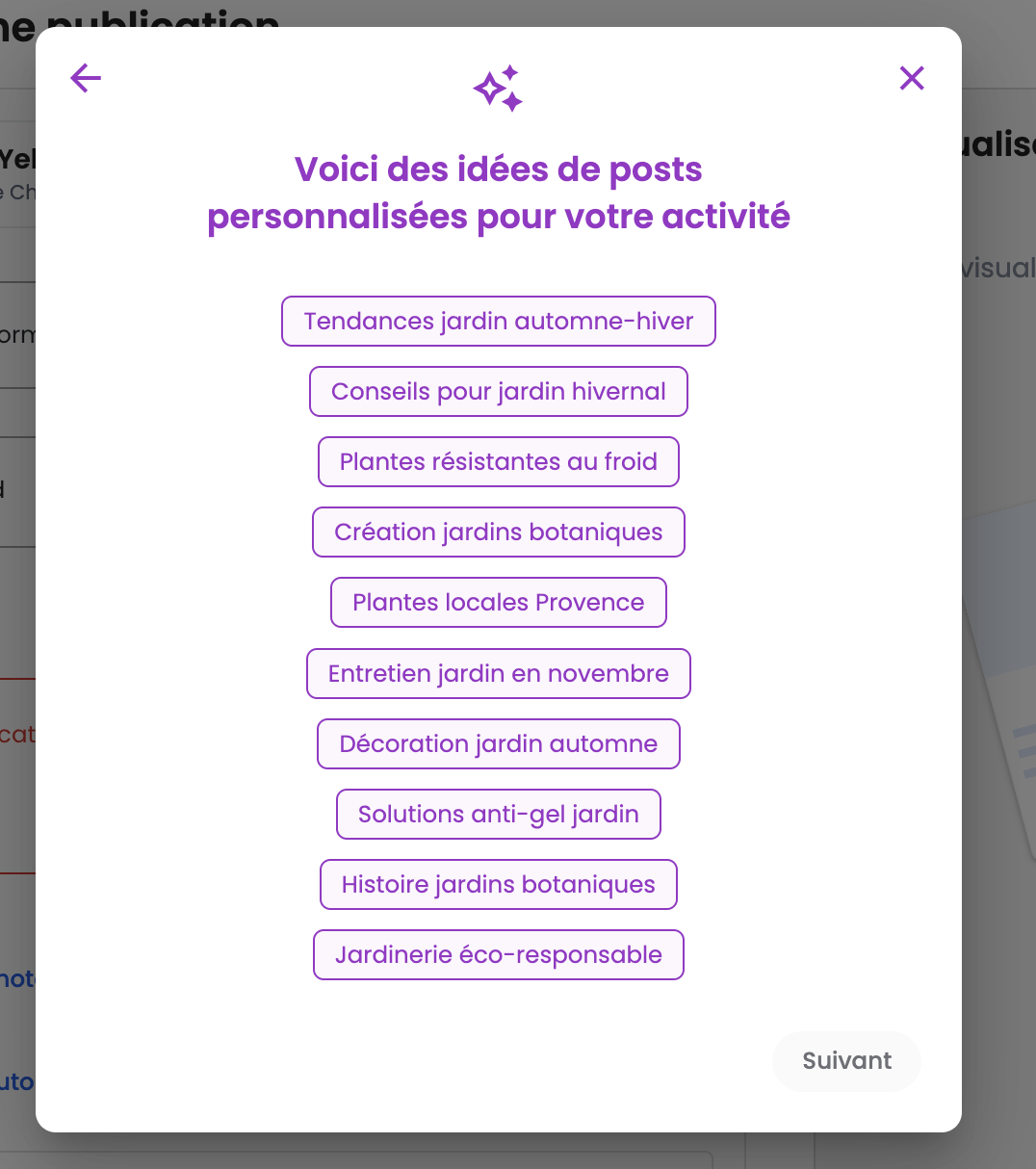Select the "Tendances jardin automne-hiver" idea
The image size is (1036, 1169).
click(x=499, y=322)
